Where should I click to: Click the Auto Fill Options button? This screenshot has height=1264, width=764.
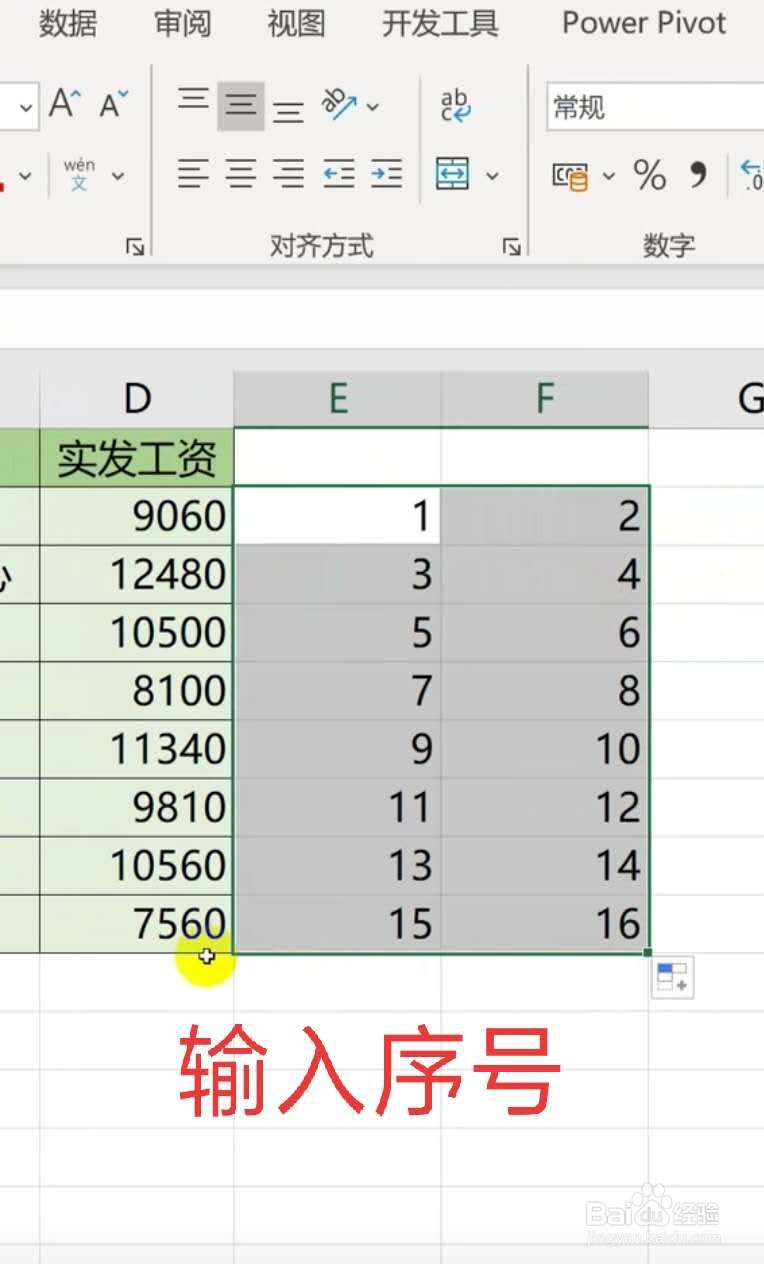tap(673, 978)
